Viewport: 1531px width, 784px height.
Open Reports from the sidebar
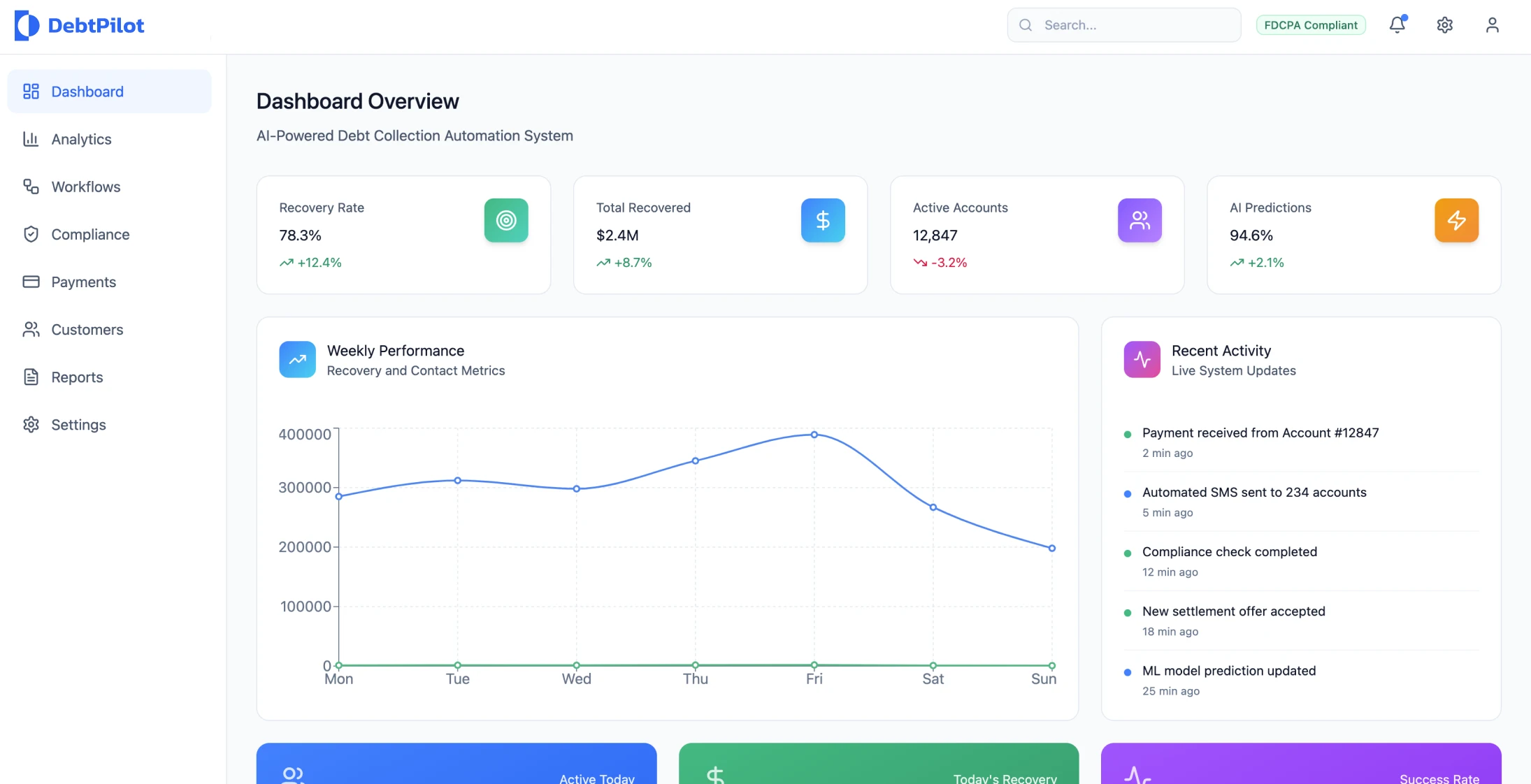click(77, 377)
